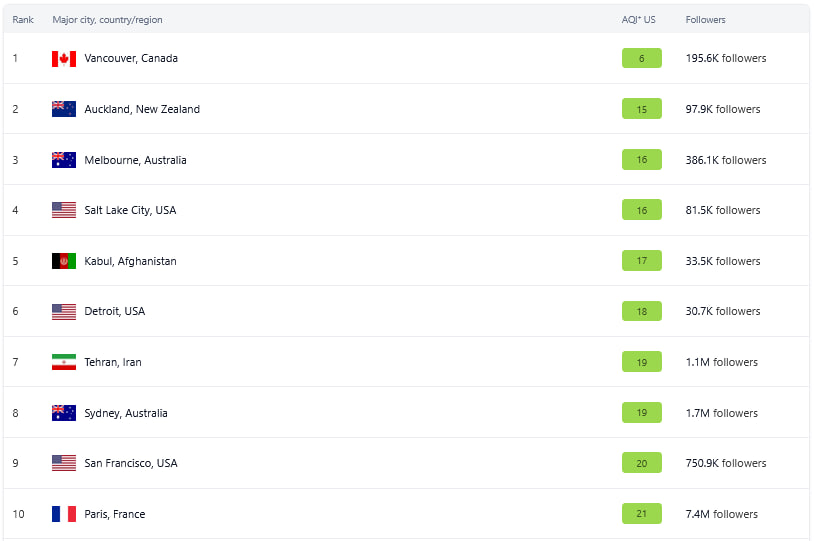Click the Canada flag icon beside Vancouver
The width and height of the screenshot is (814, 541).
pyautogui.click(x=64, y=59)
